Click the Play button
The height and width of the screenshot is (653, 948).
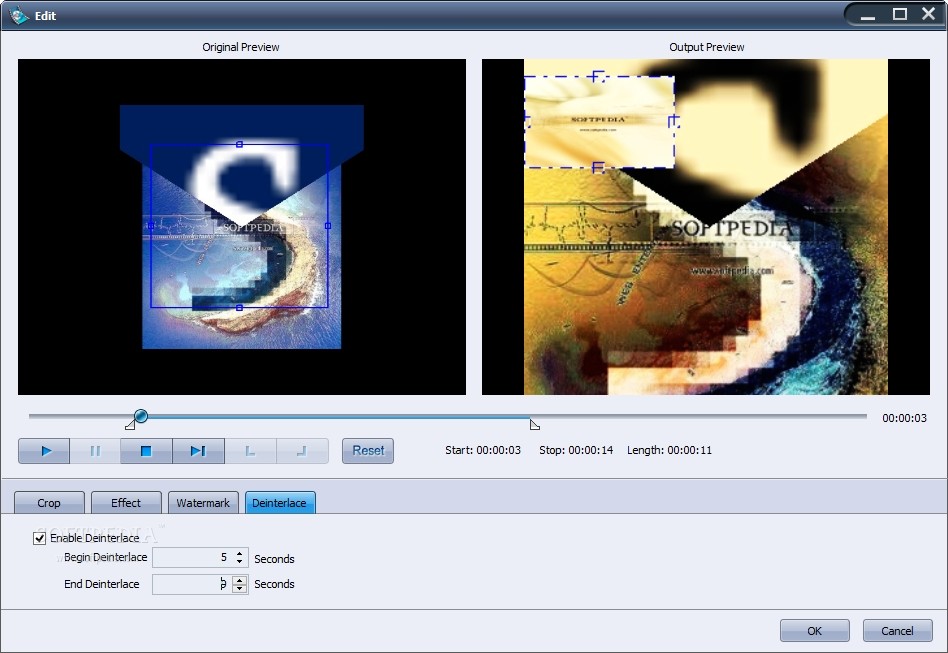coord(44,451)
